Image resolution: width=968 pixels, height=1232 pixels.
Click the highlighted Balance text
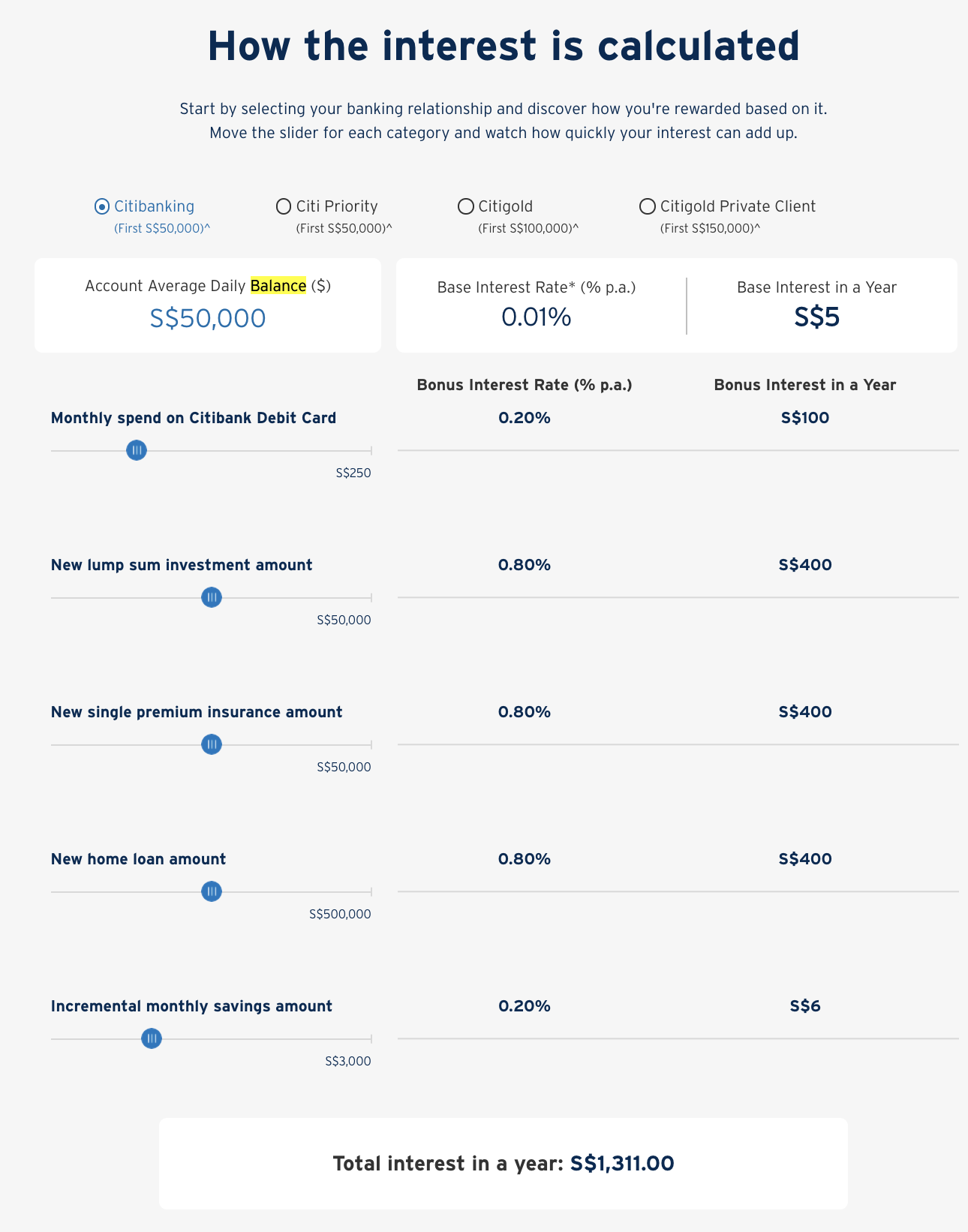point(278,286)
